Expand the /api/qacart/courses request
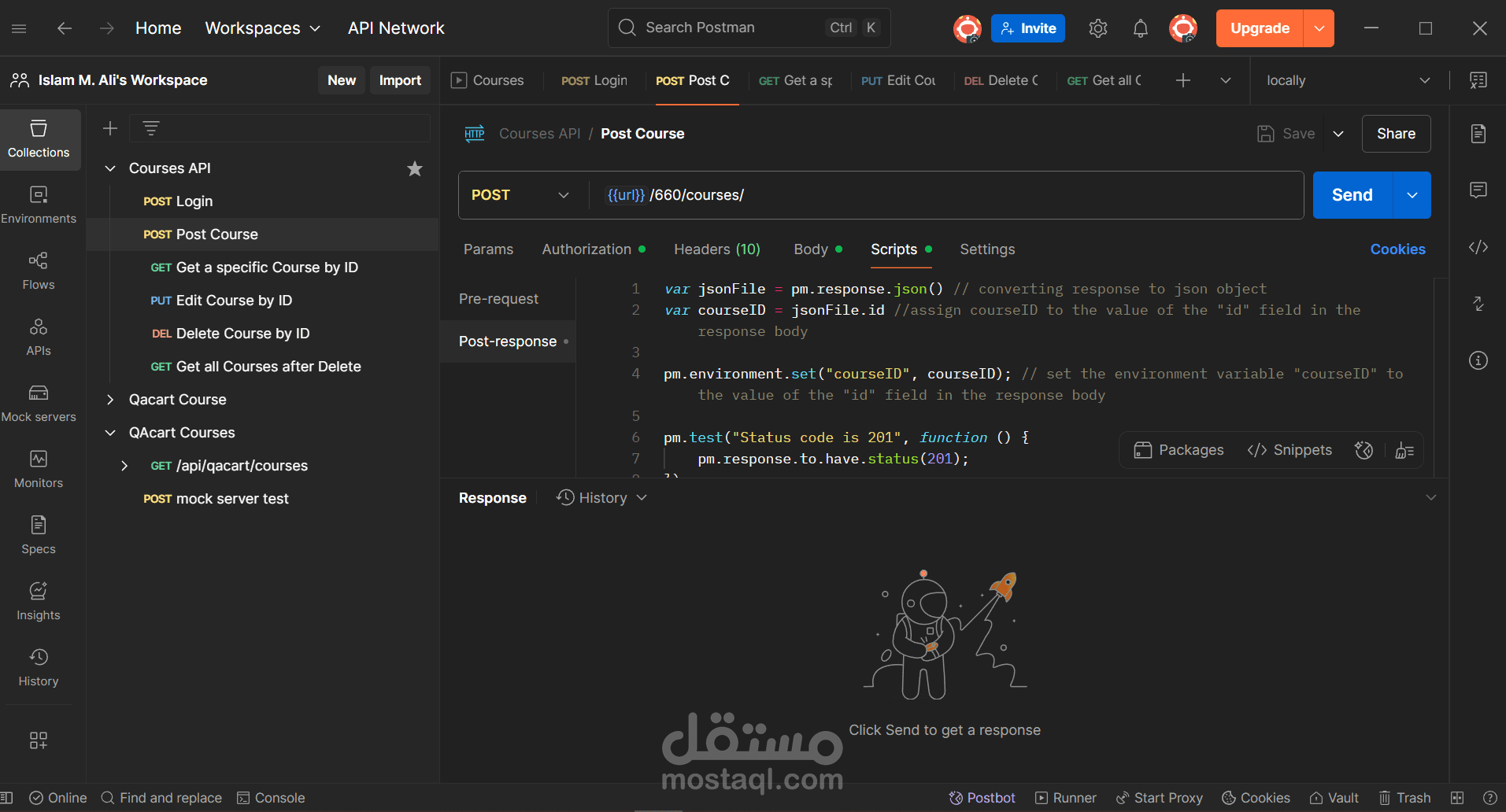The image size is (1506, 812). 124,466
